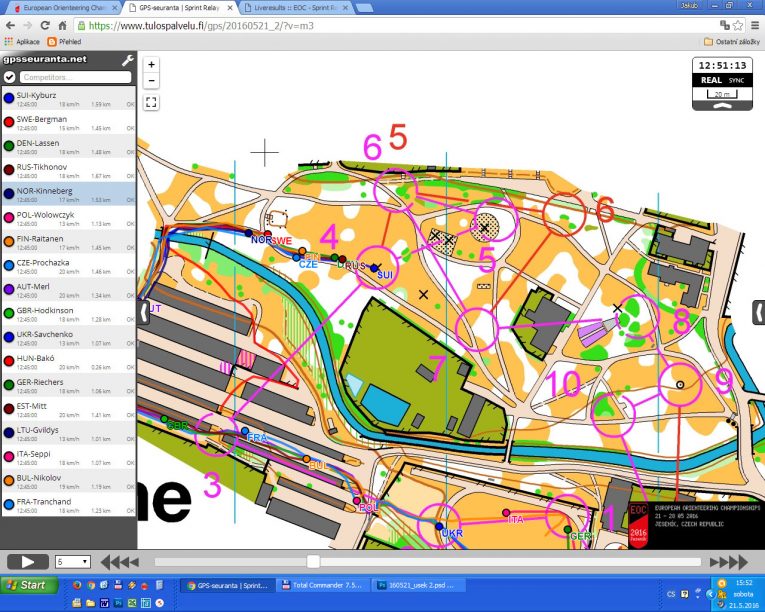Toggle EST-Mitt dark red color dot
The width and height of the screenshot is (765, 612).
pos(9,409)
